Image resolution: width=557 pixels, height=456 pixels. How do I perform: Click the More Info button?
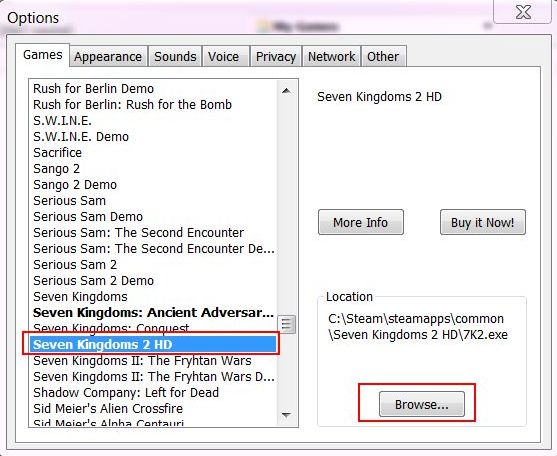tap(361, 222)
